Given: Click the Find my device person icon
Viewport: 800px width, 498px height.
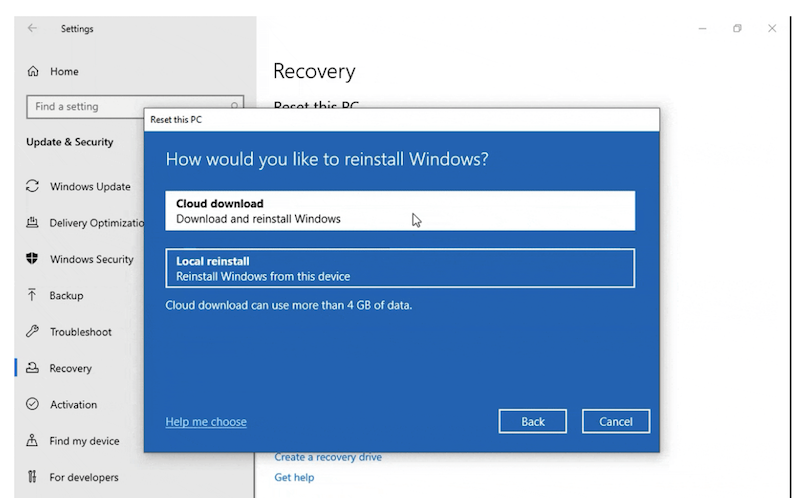Looking at the screenshot, I should click(x=32, y=440).
